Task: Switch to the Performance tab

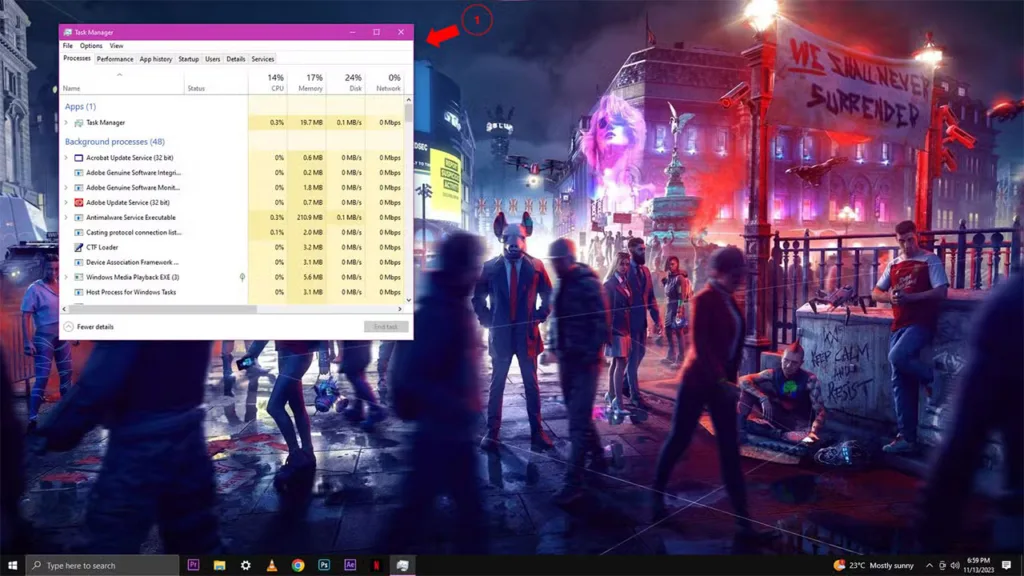Action: (x=115, y=59)
